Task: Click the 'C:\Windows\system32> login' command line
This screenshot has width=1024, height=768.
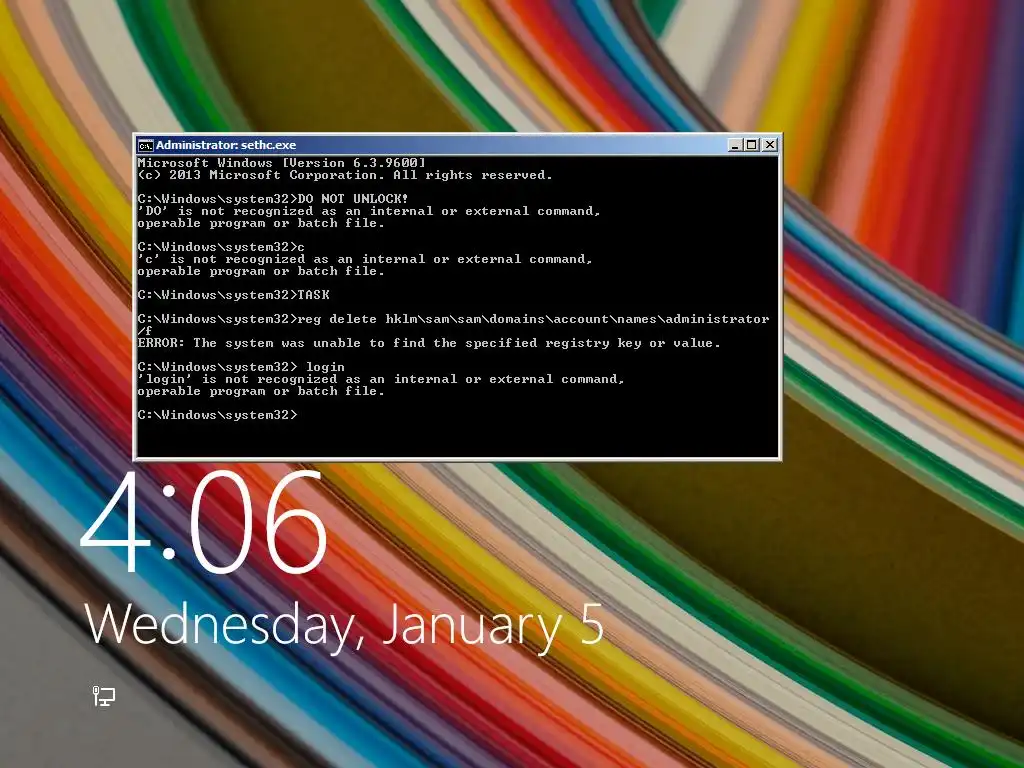Action: tap(241, 367)
